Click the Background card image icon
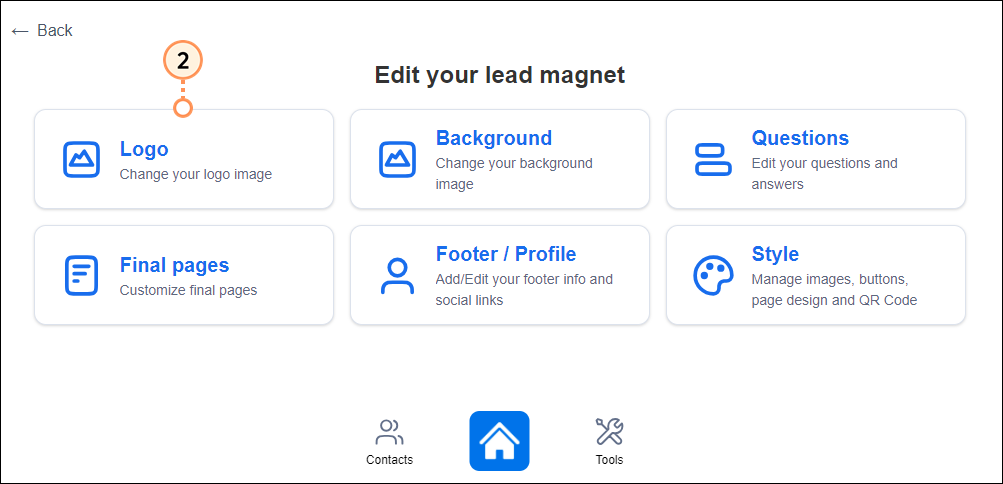 (397, 159)
